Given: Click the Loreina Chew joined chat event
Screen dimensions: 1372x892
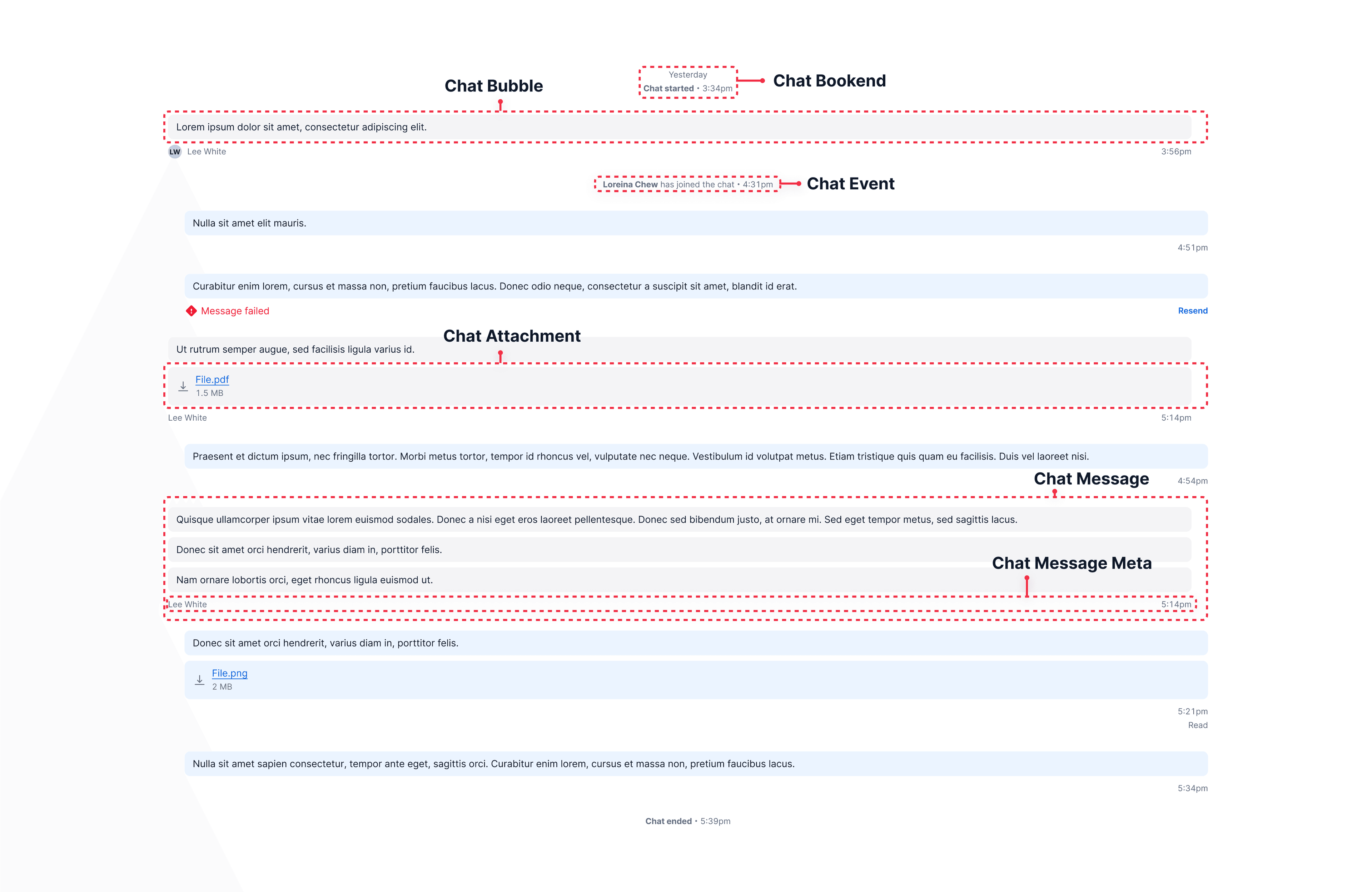Looking at the screenshot, I should click(687, 184).
